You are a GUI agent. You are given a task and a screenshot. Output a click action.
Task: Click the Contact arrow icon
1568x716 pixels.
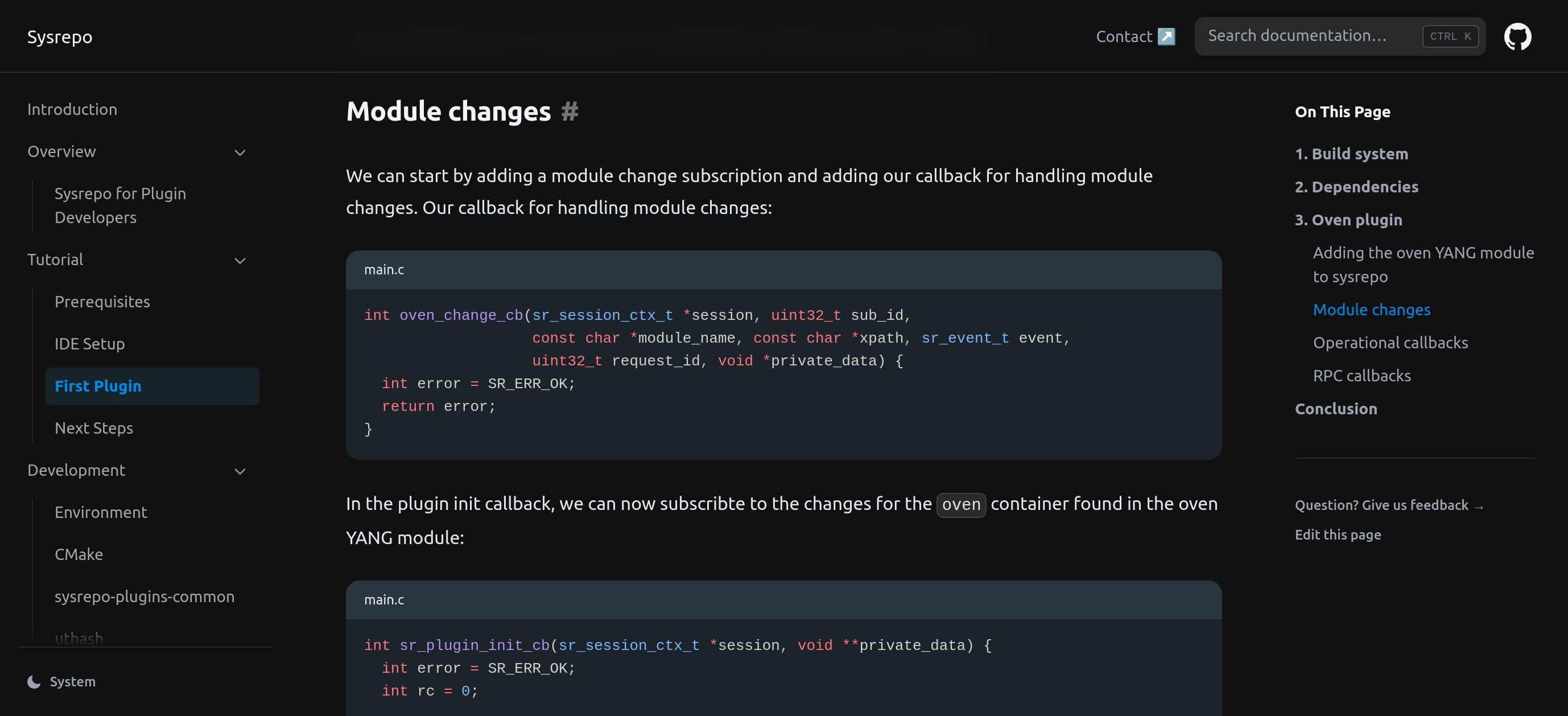(1166, 36)
